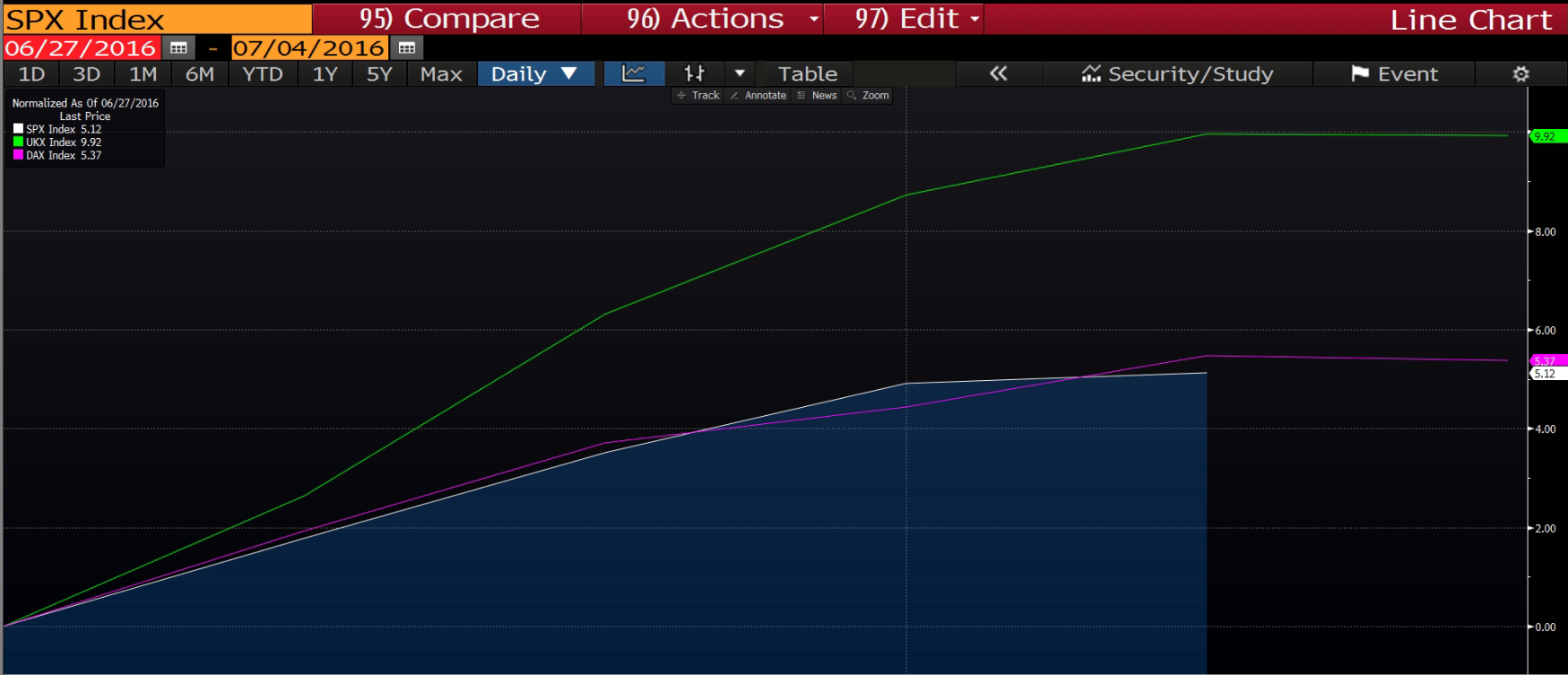Toggle the News overlay on chart
This screenshot has height=675, width=1568.
(817, 95)
